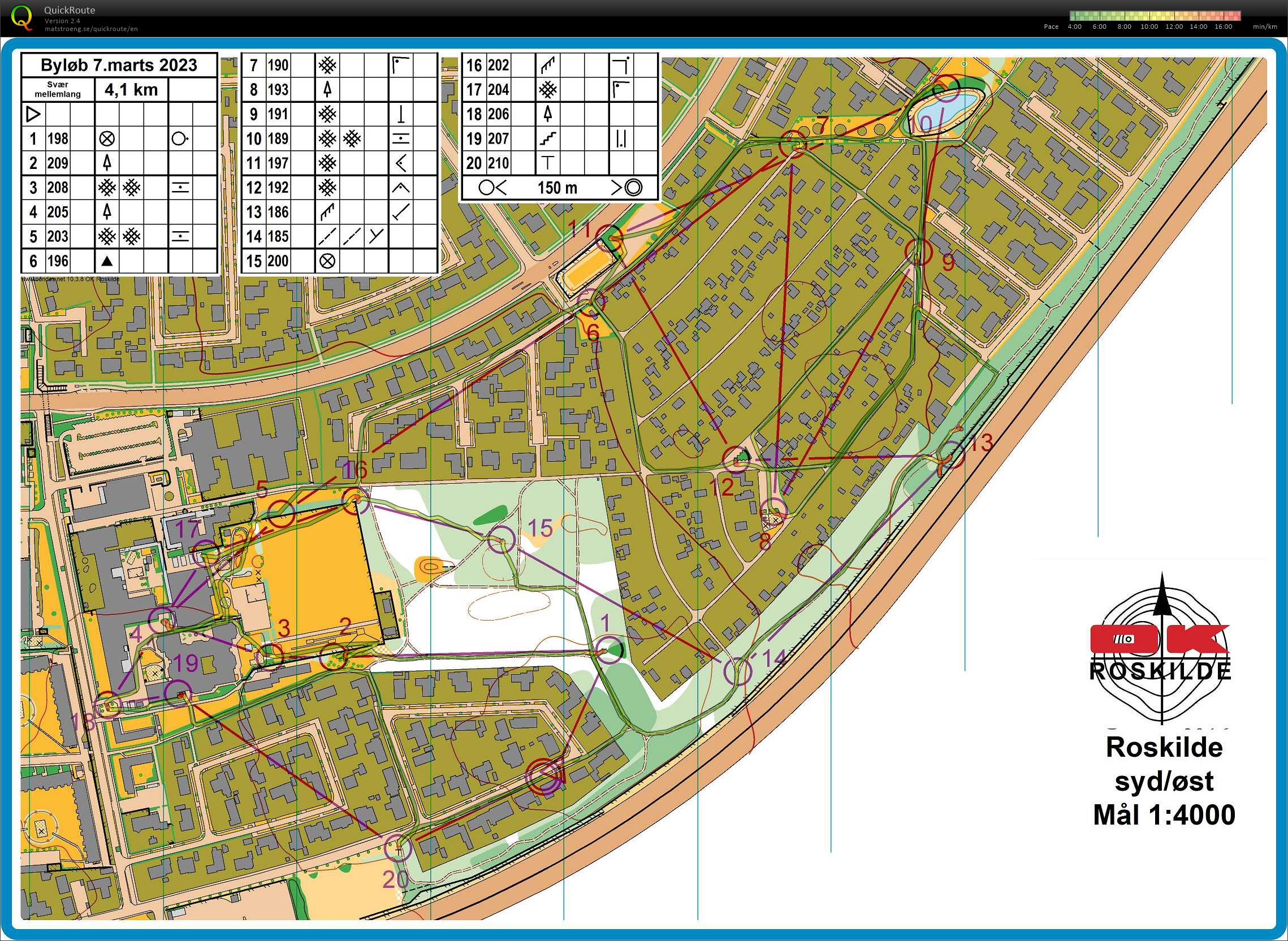
Task: Click control circle 19 on the map
Action: click(177, 693)
